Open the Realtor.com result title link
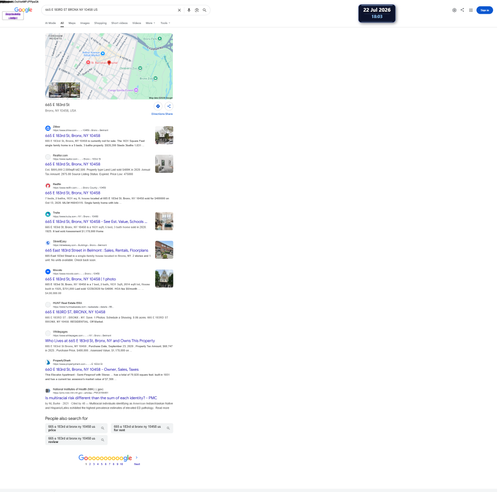The image size is (500, 492). coord(73,164)
